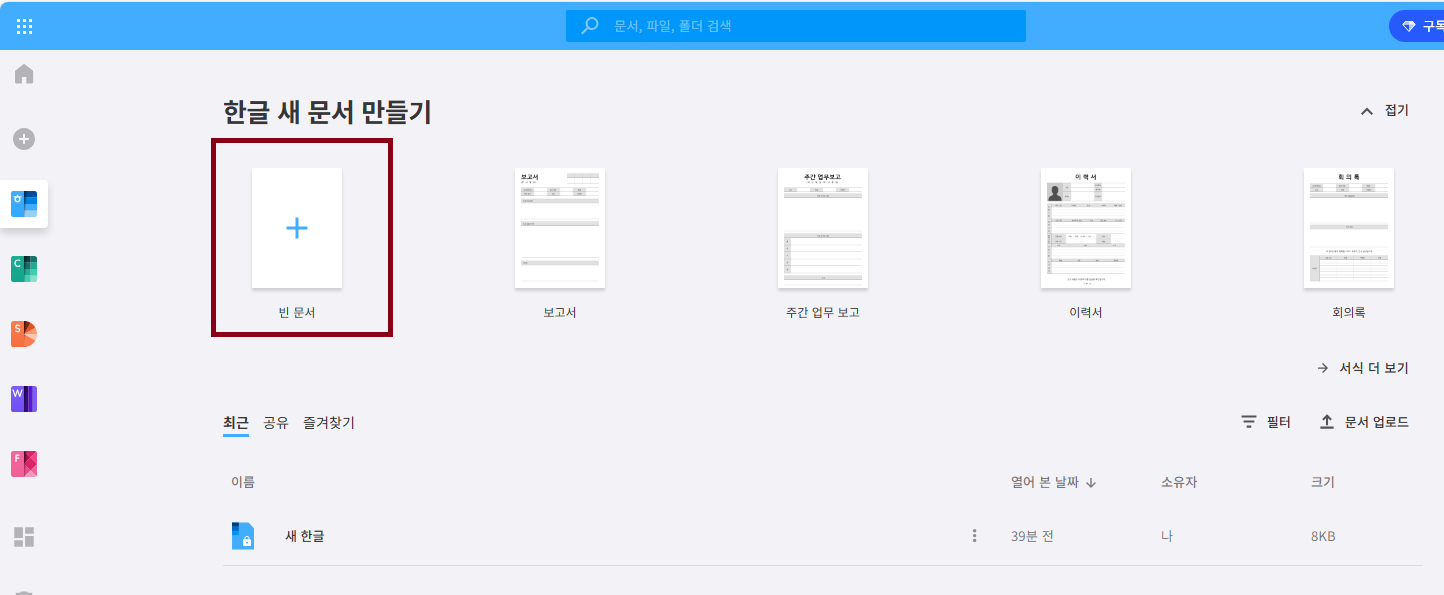This screenshot has height=595, width=1444.
Task: Open the three-dot menu for 새 한글
Action: click(974, 535)
